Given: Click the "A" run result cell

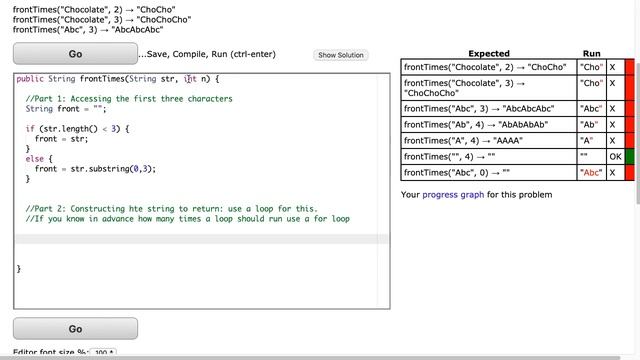Looking at the screenshot, I should click(591, 140).
